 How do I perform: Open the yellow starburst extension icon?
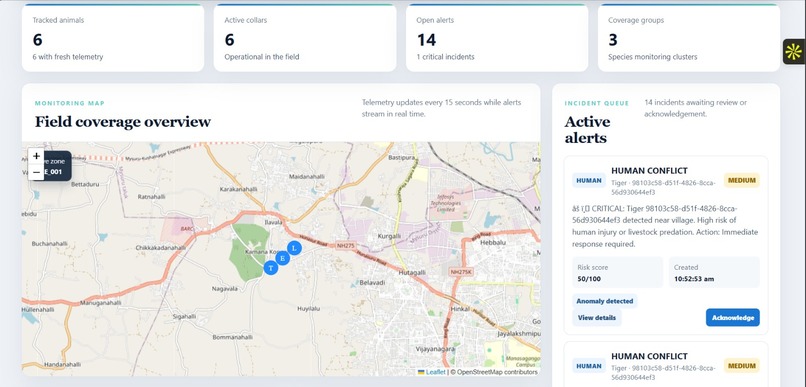point(794,51)
